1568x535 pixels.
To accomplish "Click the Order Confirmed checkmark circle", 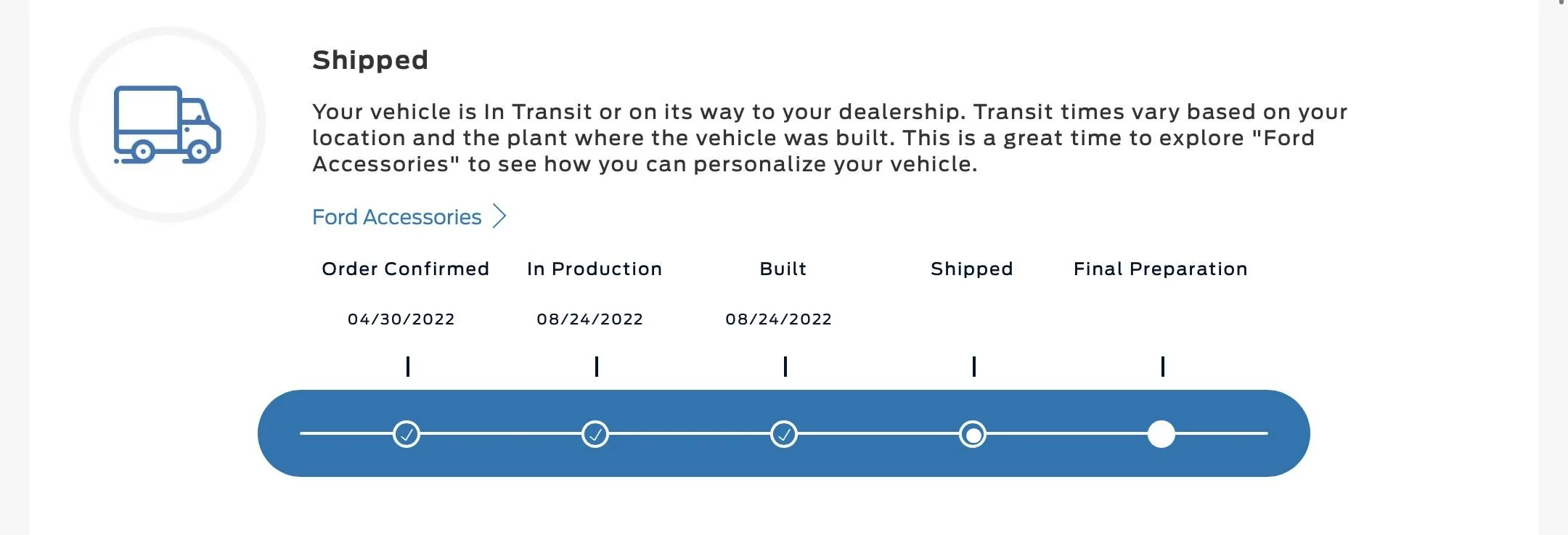I will 407,434.
